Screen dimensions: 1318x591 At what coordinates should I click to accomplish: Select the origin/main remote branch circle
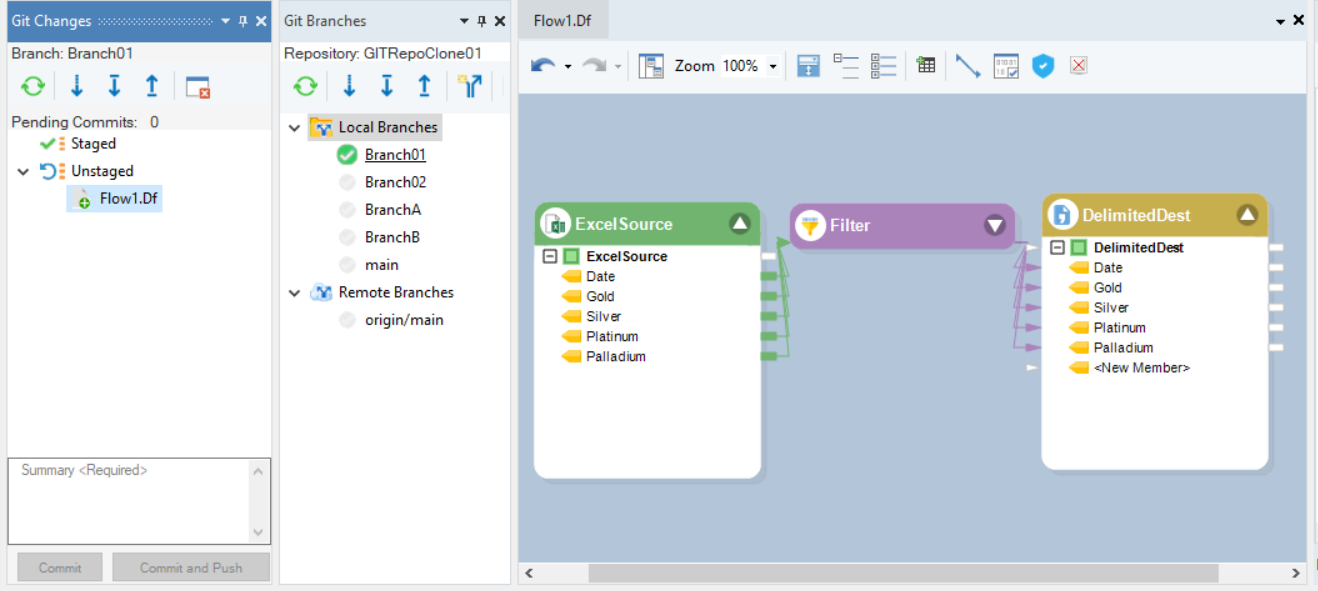point(347,320)
